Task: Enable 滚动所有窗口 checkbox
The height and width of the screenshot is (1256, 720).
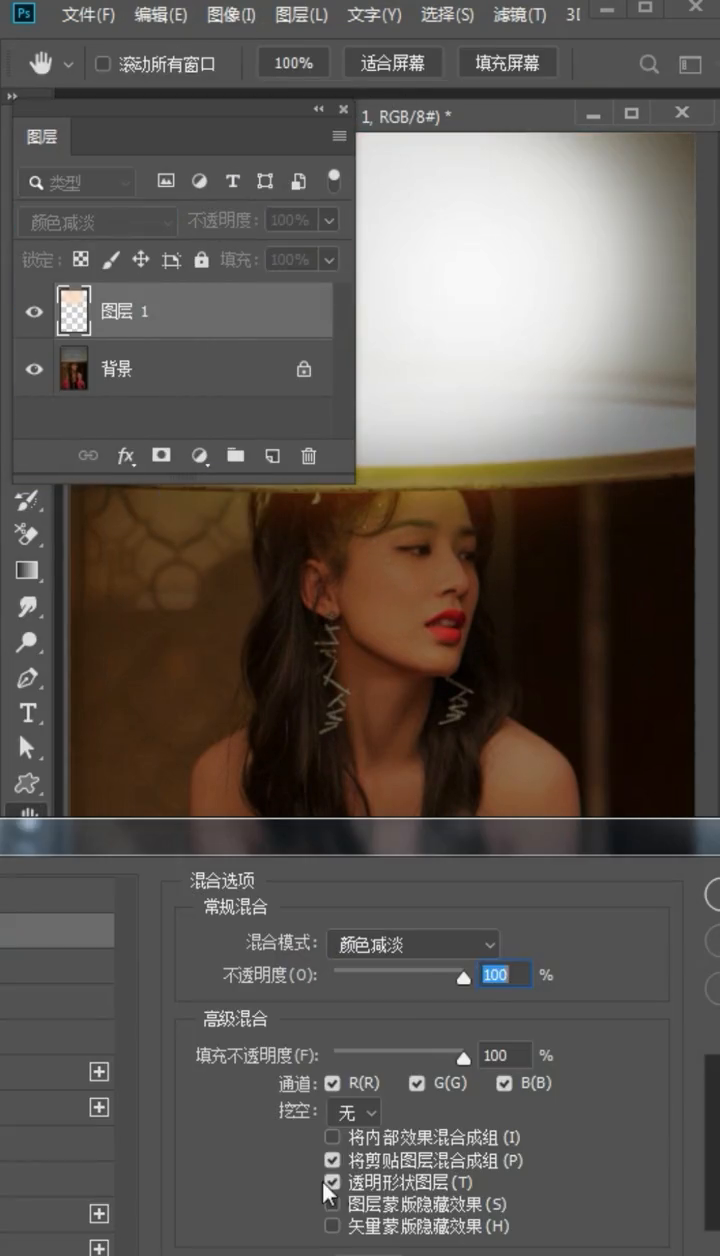Action: coord(102,64)
